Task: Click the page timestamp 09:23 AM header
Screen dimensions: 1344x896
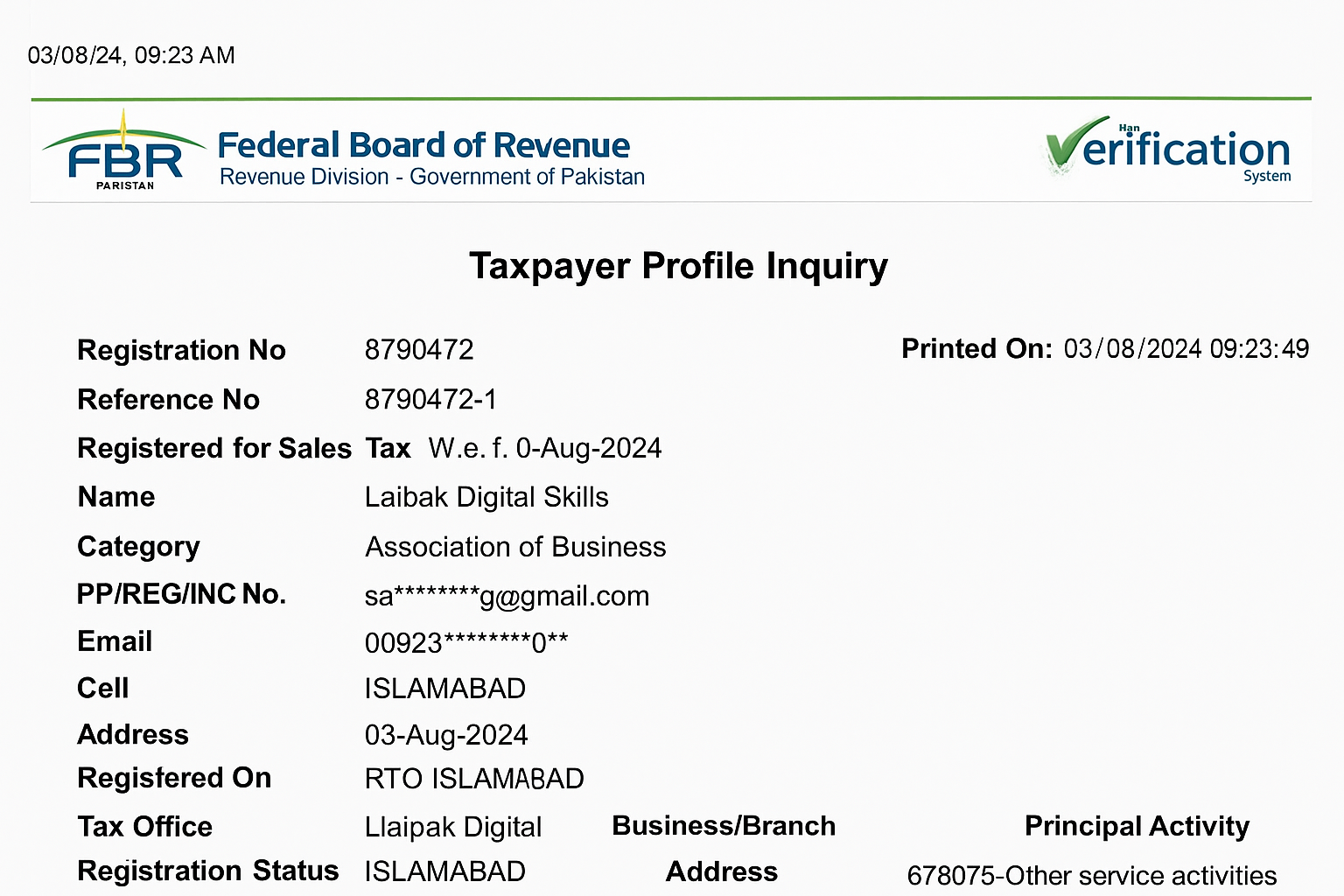Action: click(131, 56)
